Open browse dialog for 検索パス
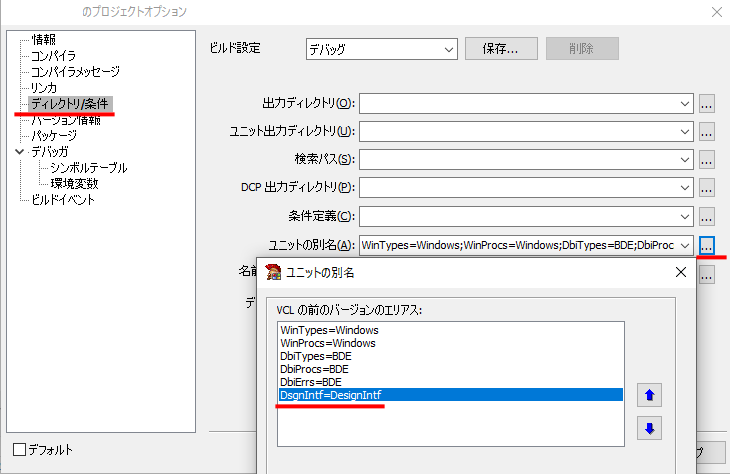 [706, 160]
